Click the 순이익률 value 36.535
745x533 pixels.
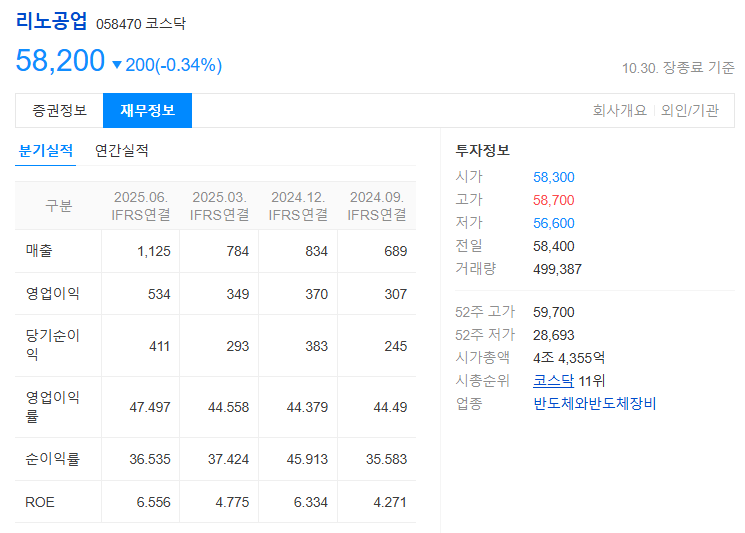click(150, 459)
